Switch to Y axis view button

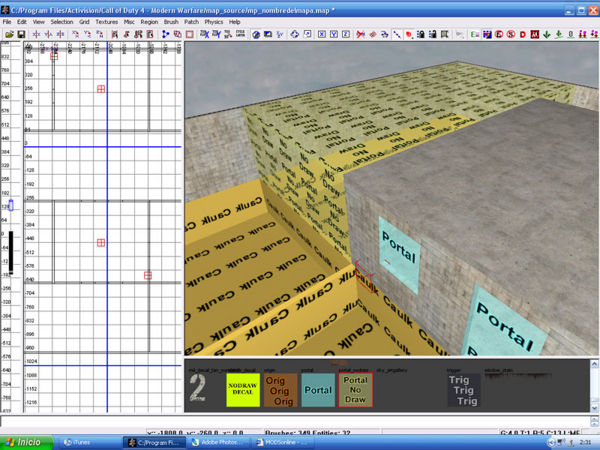334,34
